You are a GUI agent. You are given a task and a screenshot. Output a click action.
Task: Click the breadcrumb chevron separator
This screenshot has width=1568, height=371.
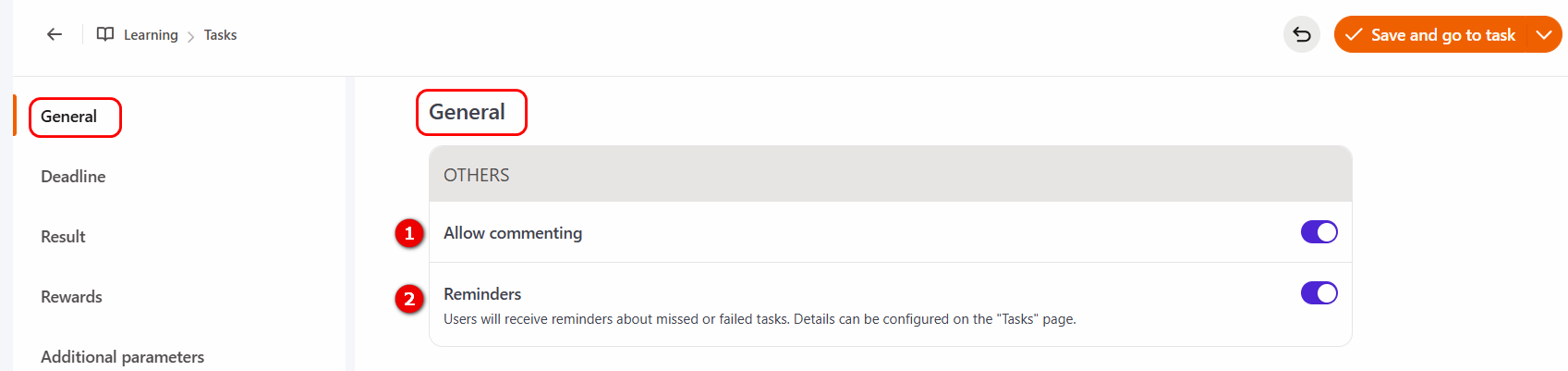(x=191, y=36)
